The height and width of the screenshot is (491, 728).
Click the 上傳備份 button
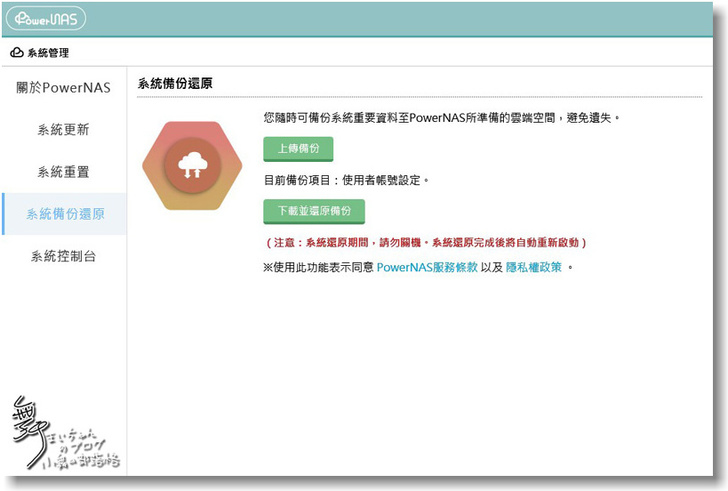(x=298, y=149)
